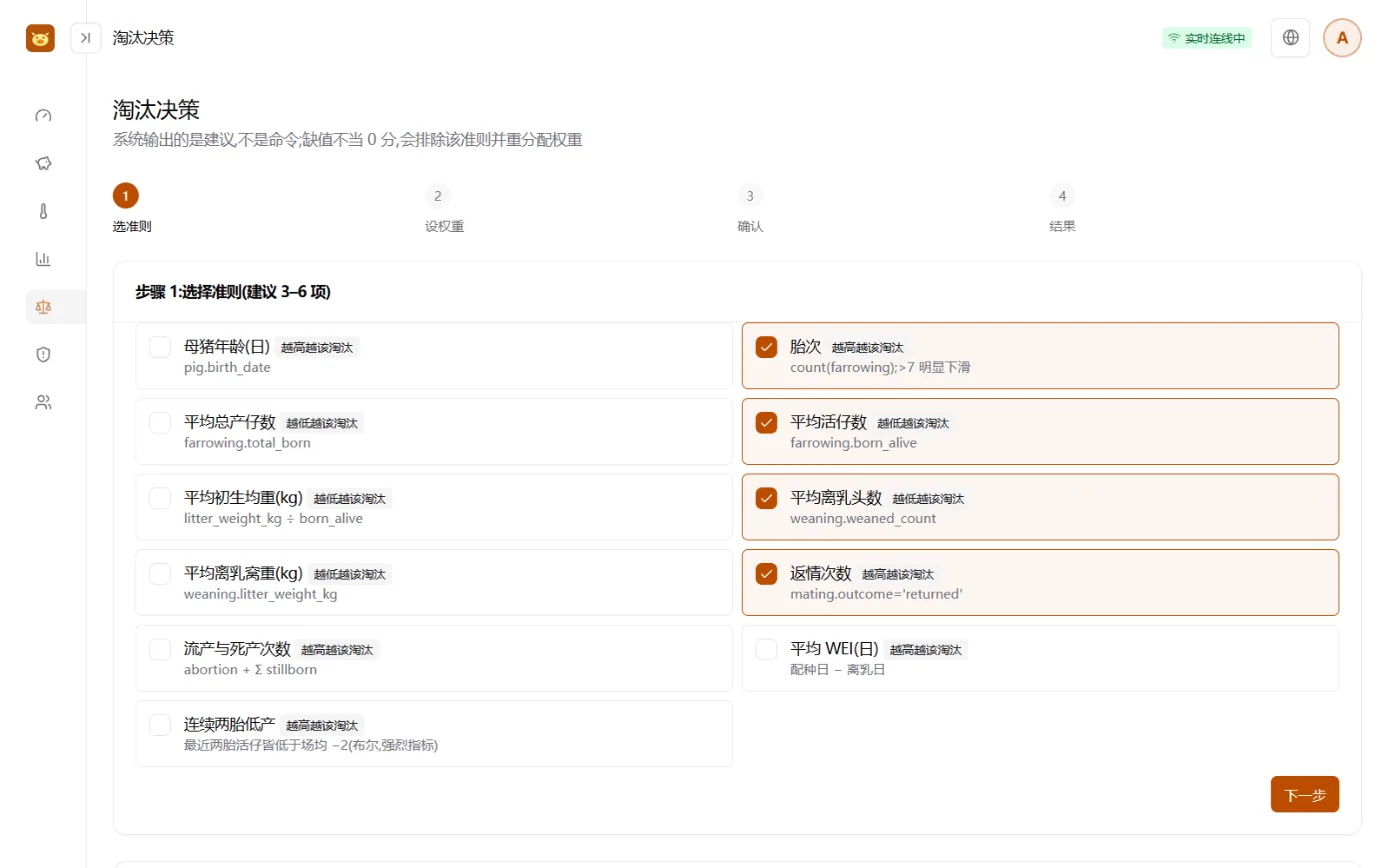Enable the 平均 WEI(日) checkbox
Viewport: 1388px width, 868px height.
tap(766, 649)
